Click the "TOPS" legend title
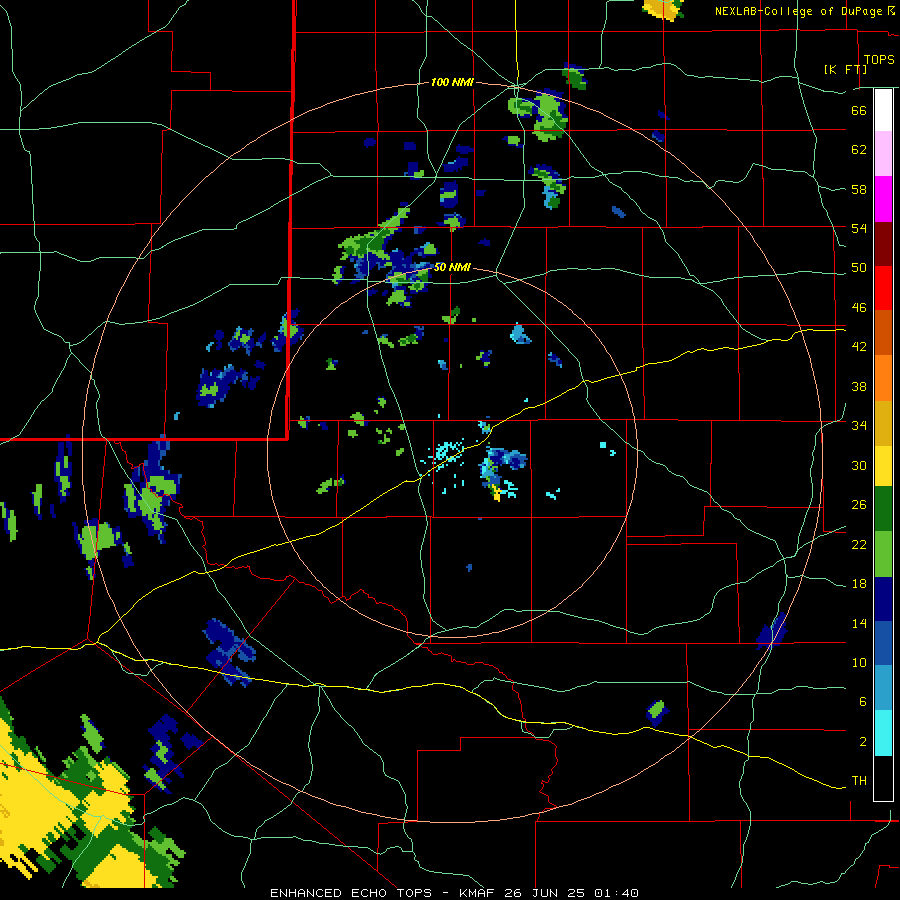This screenshot has width=900, height=900. click(x=879, y=60)
